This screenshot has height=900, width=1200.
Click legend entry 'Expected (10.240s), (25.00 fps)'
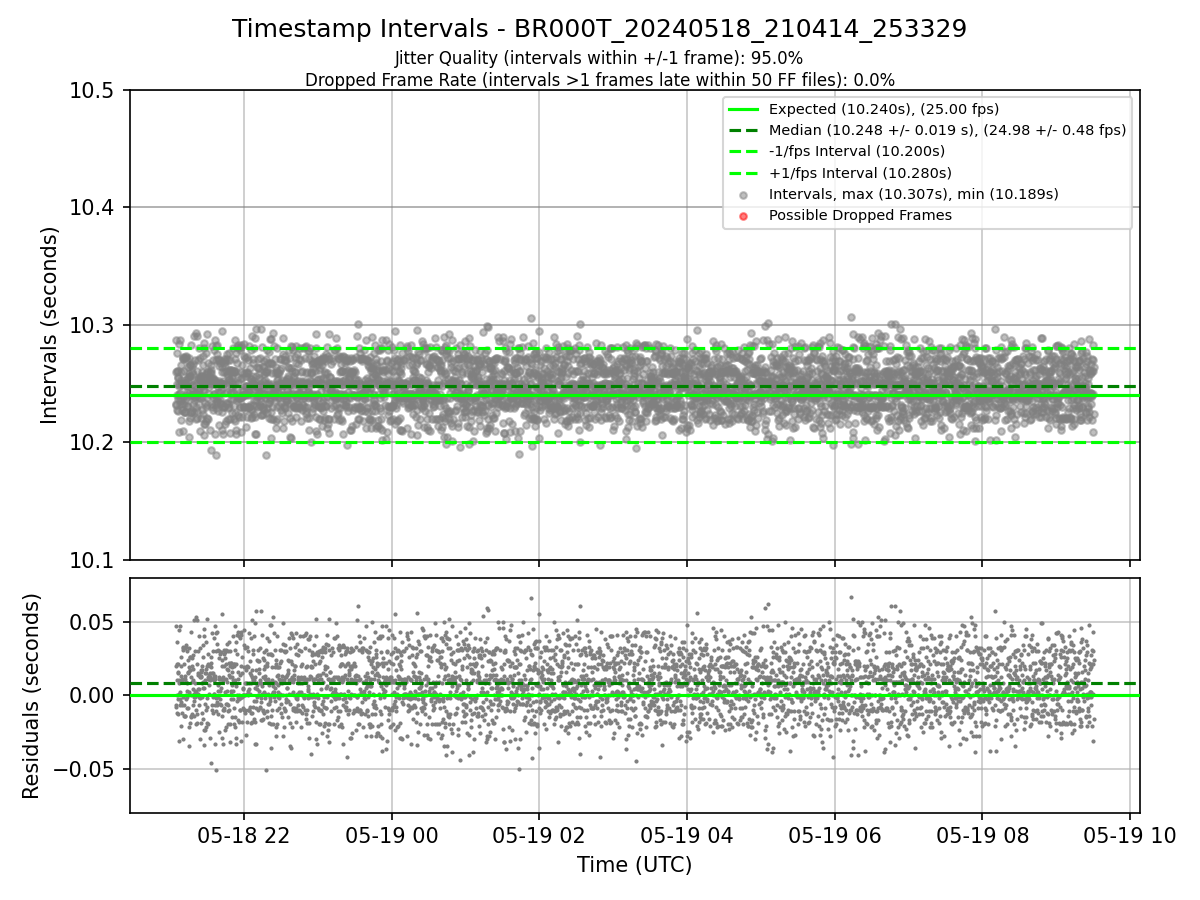(883, 109)
